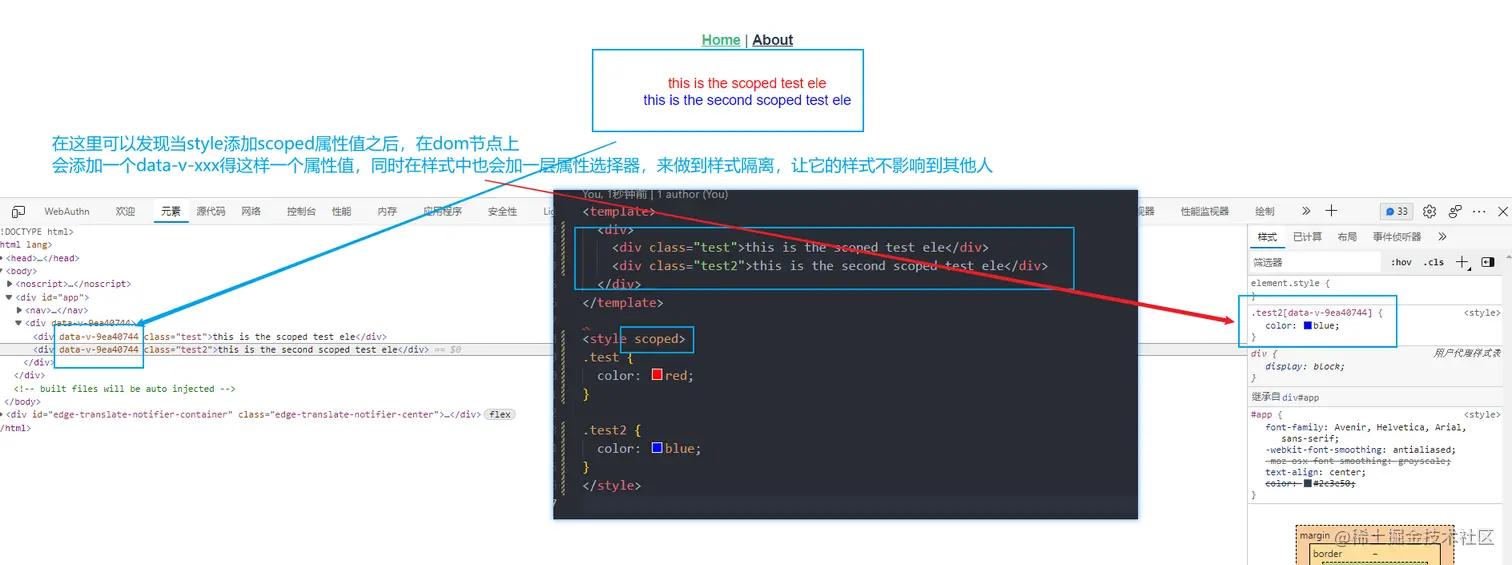Click the font-family declaration in #app rule
Viewport: 1512px width, 565px height.
click(x=1365, y=432)
